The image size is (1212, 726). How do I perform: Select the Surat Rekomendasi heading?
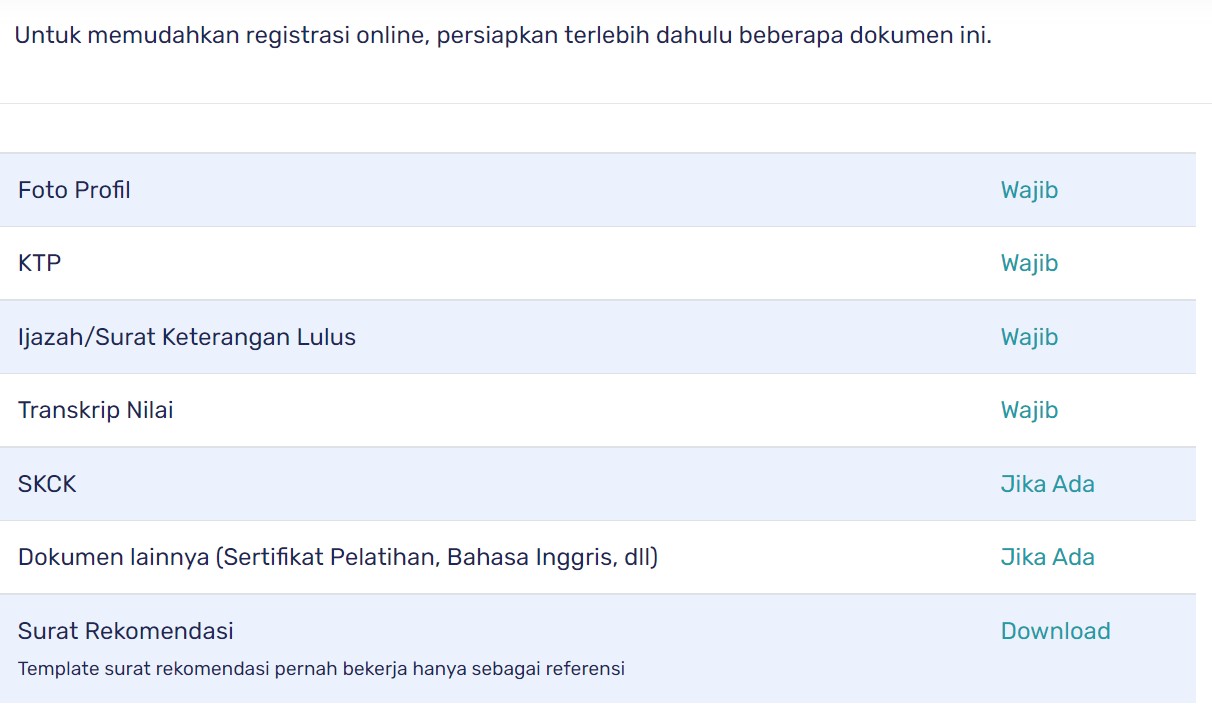[126, 631]
